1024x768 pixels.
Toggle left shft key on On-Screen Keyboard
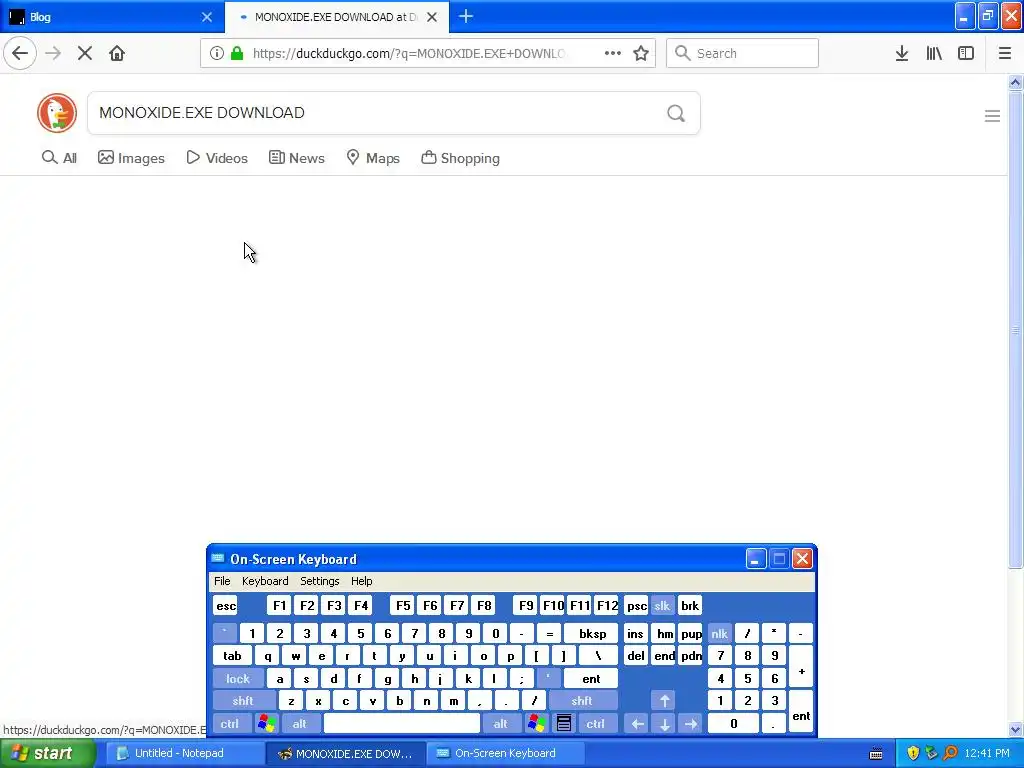click(x=242, y=701)
